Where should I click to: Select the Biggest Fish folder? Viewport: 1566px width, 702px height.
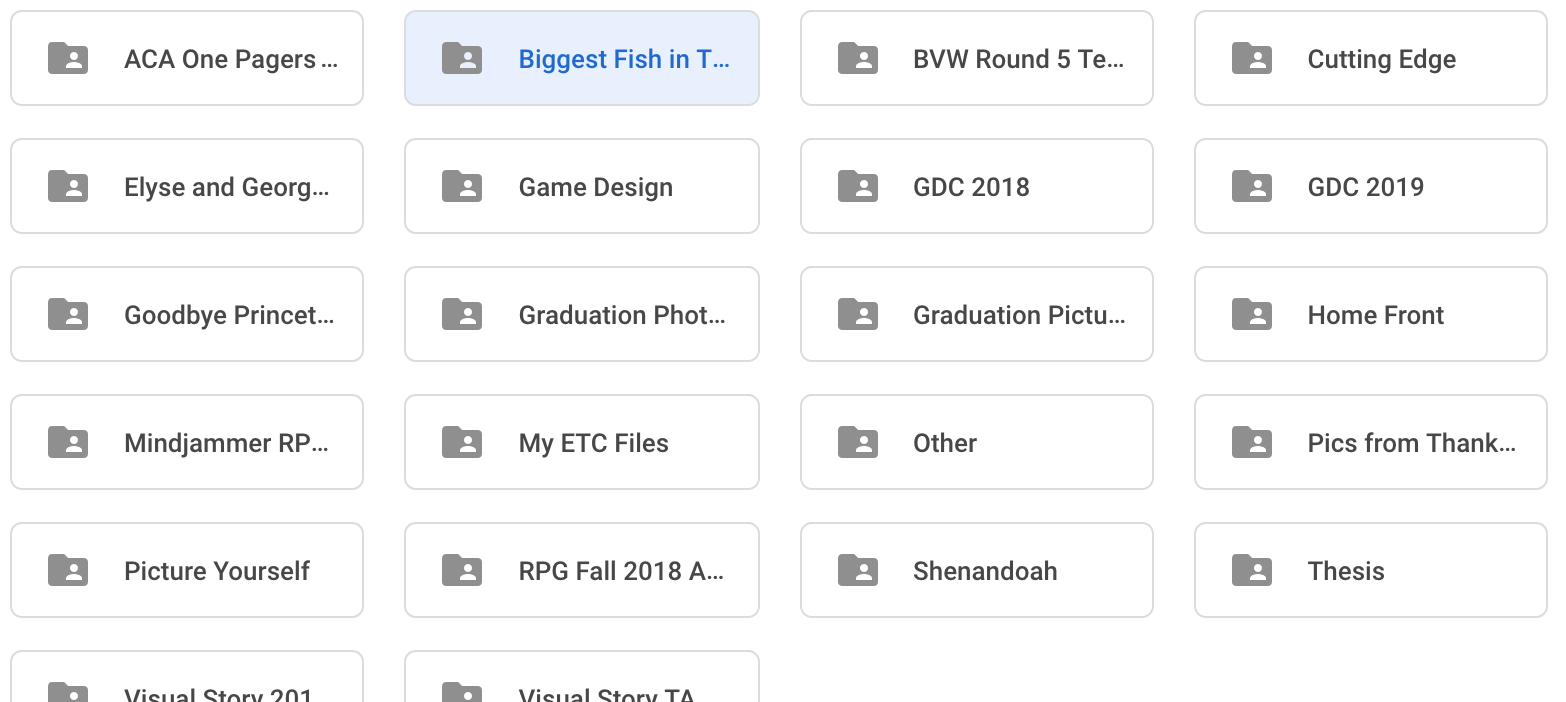623,59
